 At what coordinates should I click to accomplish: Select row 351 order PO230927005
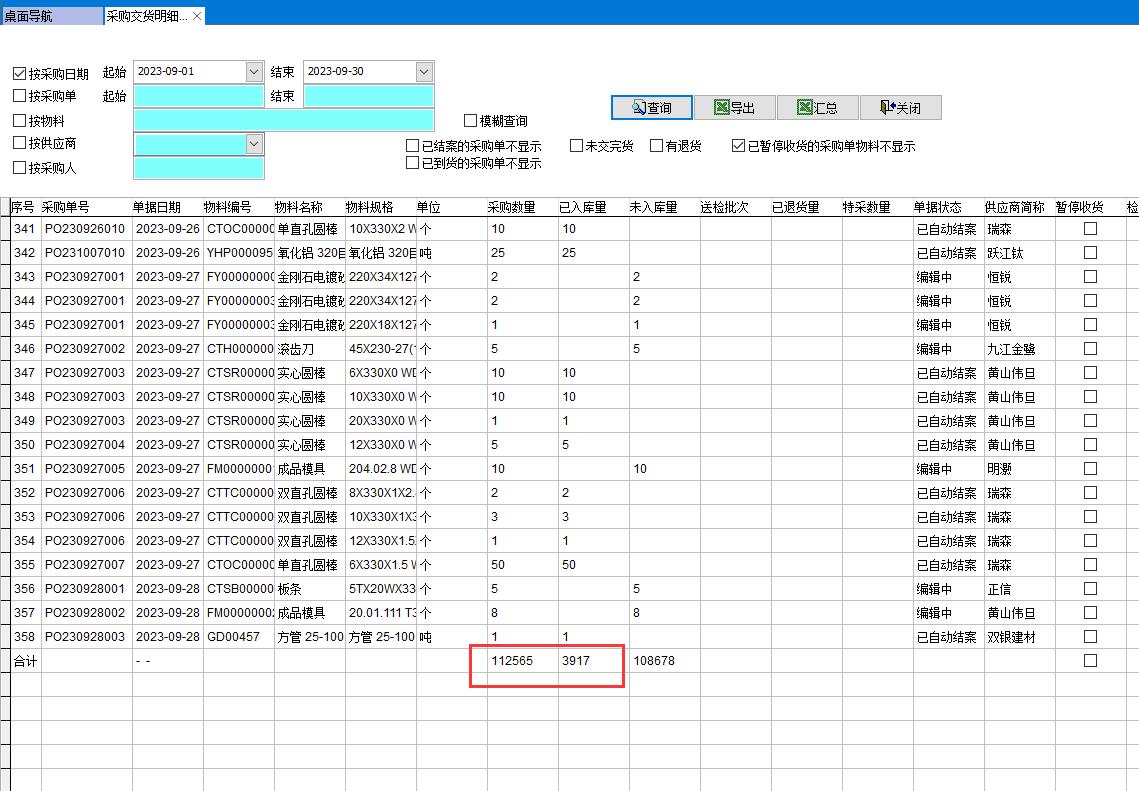(x=85, y=469)
